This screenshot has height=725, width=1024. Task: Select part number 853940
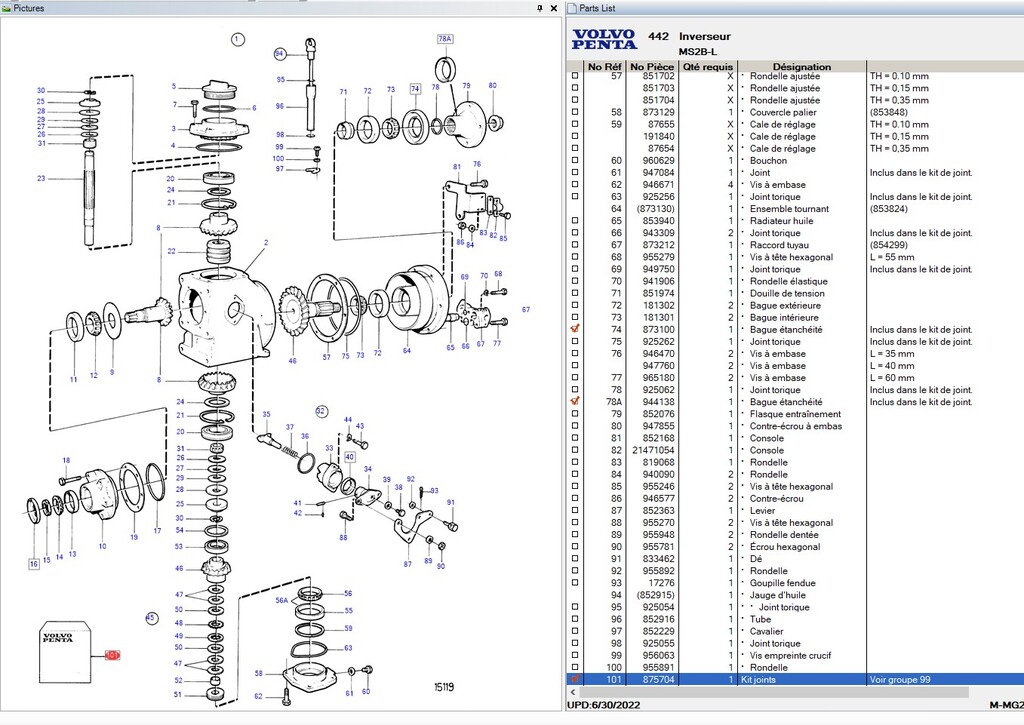coord(658,221)
